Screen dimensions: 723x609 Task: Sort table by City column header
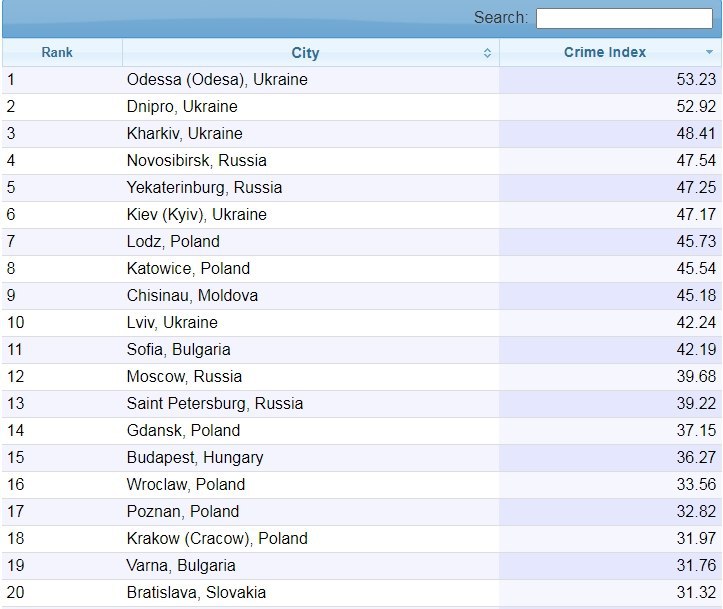(x=311, y=53)
